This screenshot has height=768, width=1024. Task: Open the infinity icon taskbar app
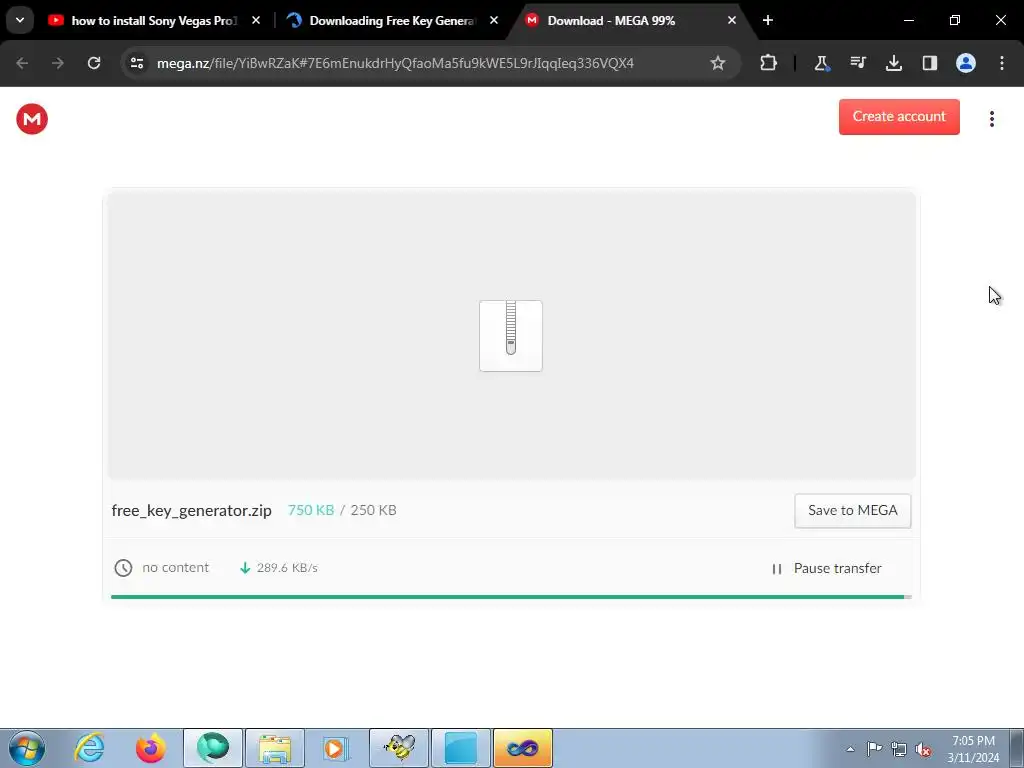[522, 748]
